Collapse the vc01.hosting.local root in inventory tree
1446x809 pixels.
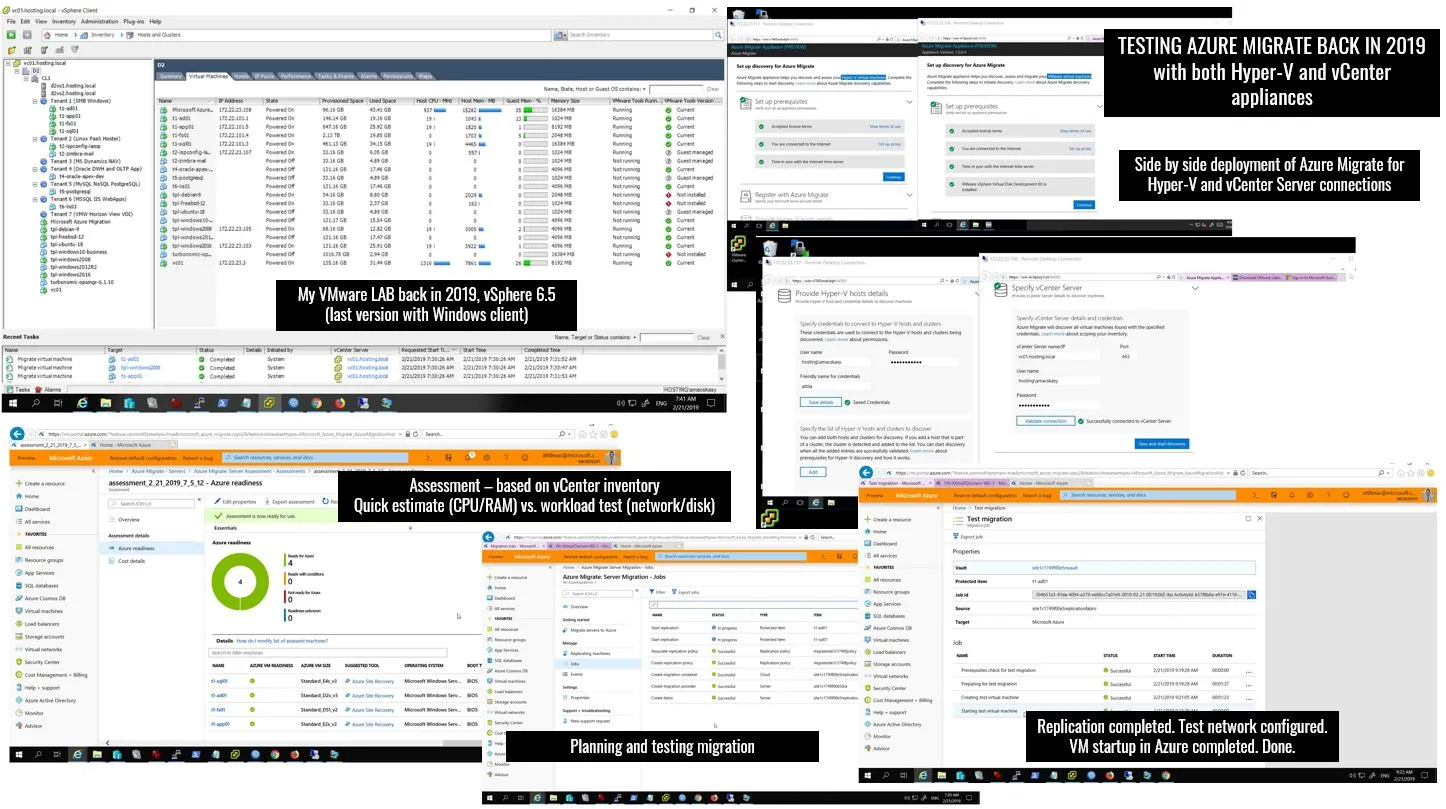6,64
